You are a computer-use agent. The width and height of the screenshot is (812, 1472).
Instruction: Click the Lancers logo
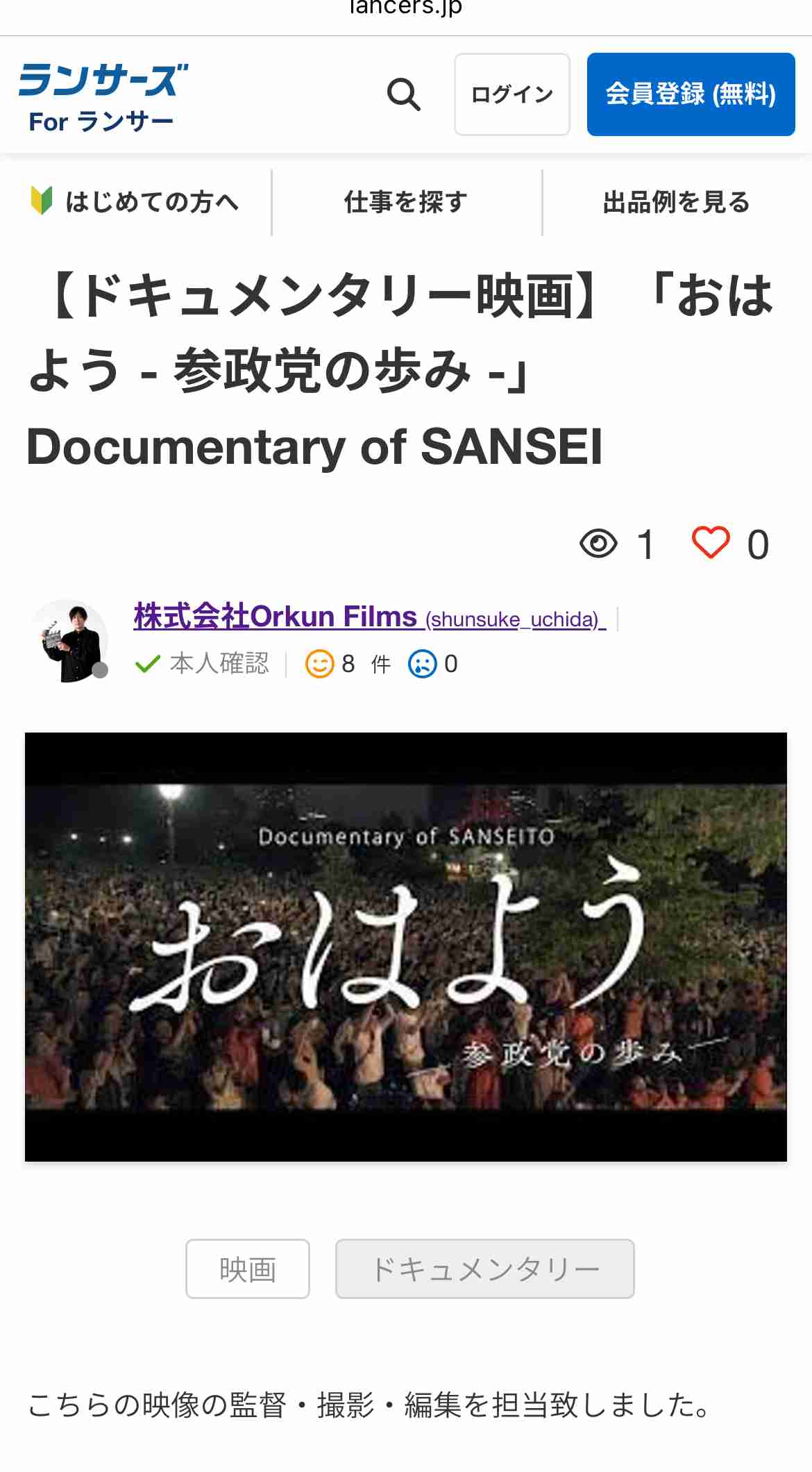pos(103,80)
